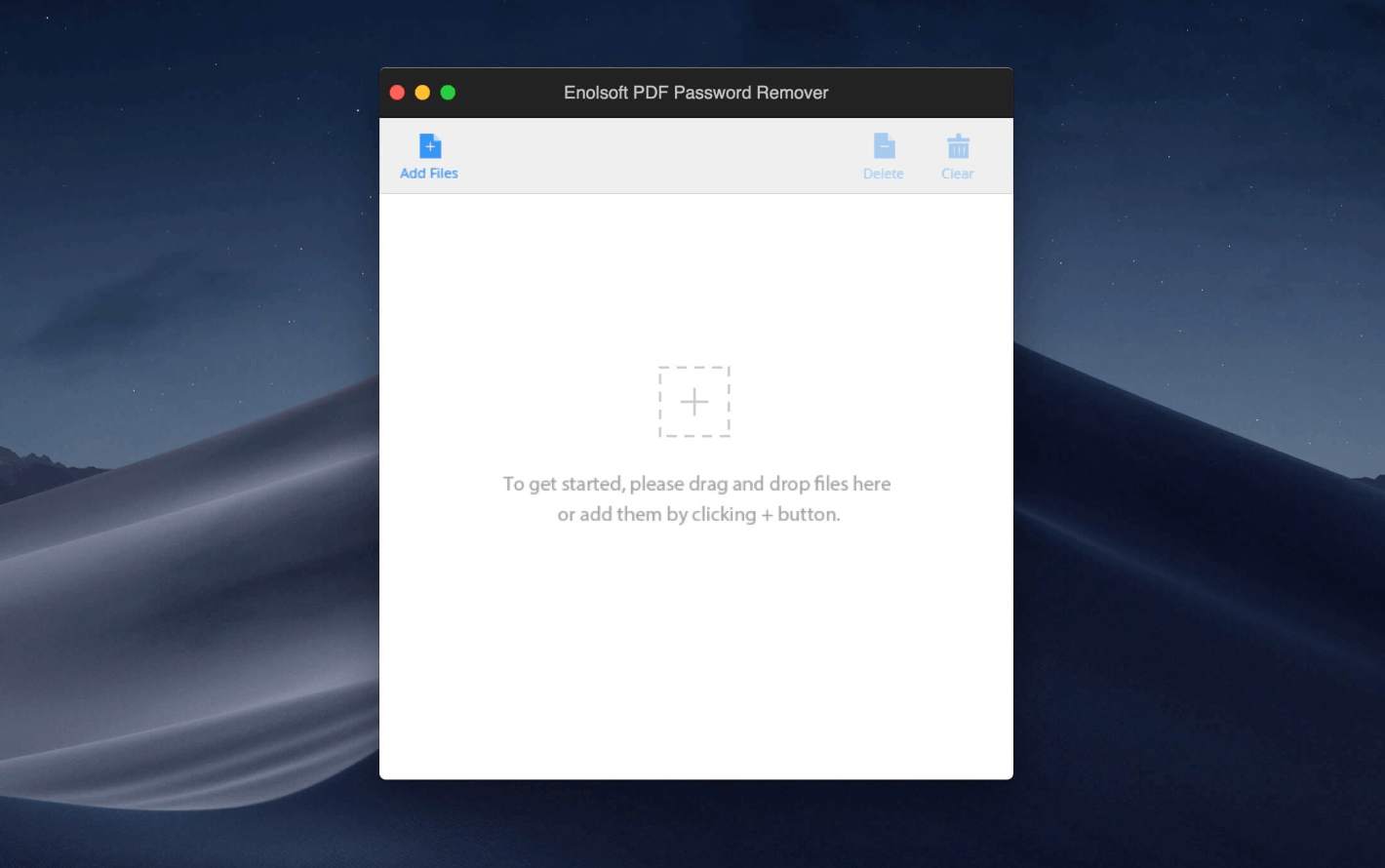This screenshot has width=1385, height=868.
Task: Click the 'or add them by clicking + button' text
Action: click(x=698, y=514)
